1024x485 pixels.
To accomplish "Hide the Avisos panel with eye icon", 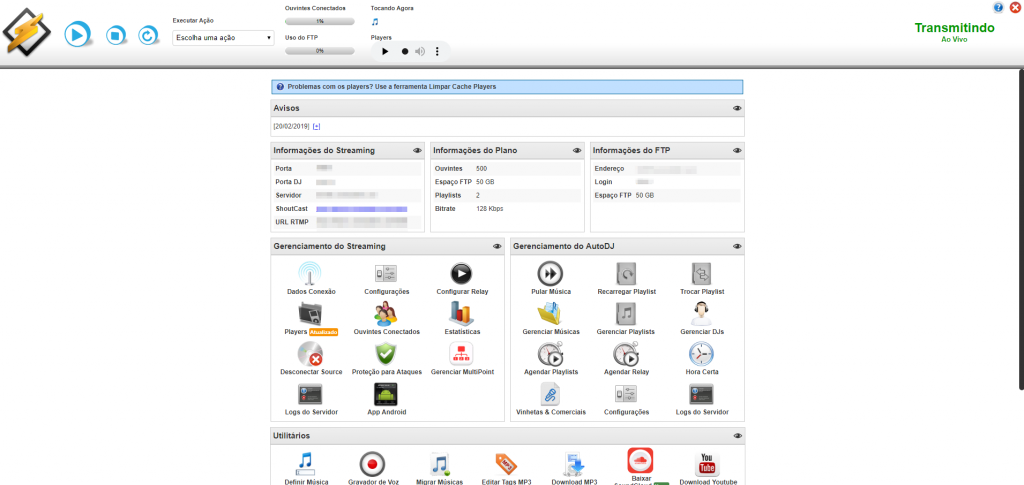I will point(737,108).
